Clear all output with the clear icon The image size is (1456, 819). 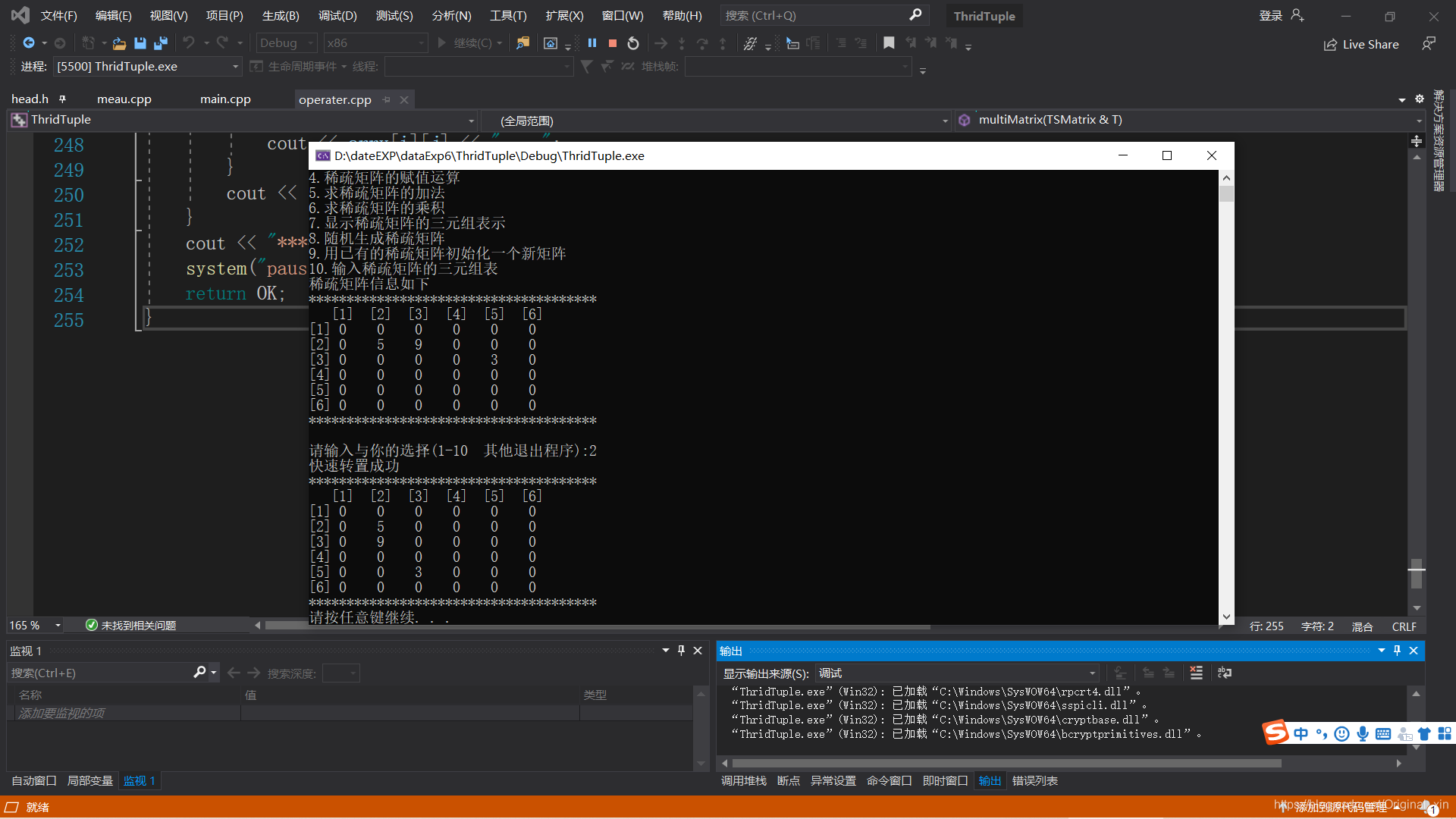(x=1197, y=673)
